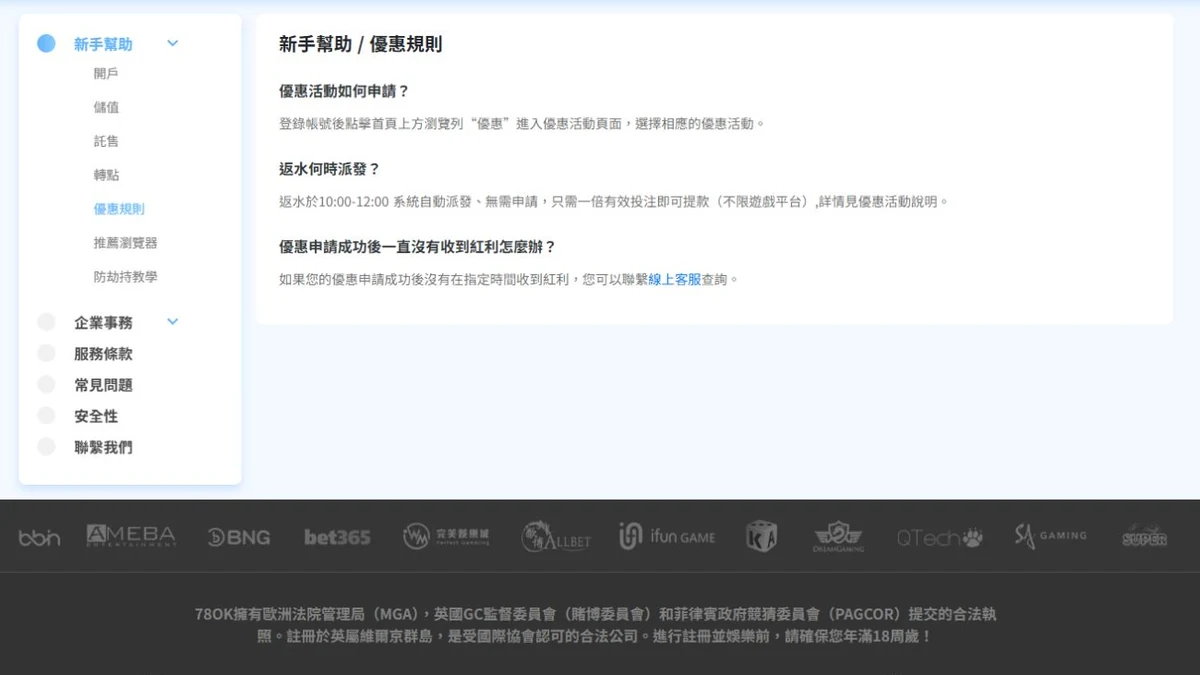
Task: Go to 服務條款 in sidebar
Action: tap(103, 353)
